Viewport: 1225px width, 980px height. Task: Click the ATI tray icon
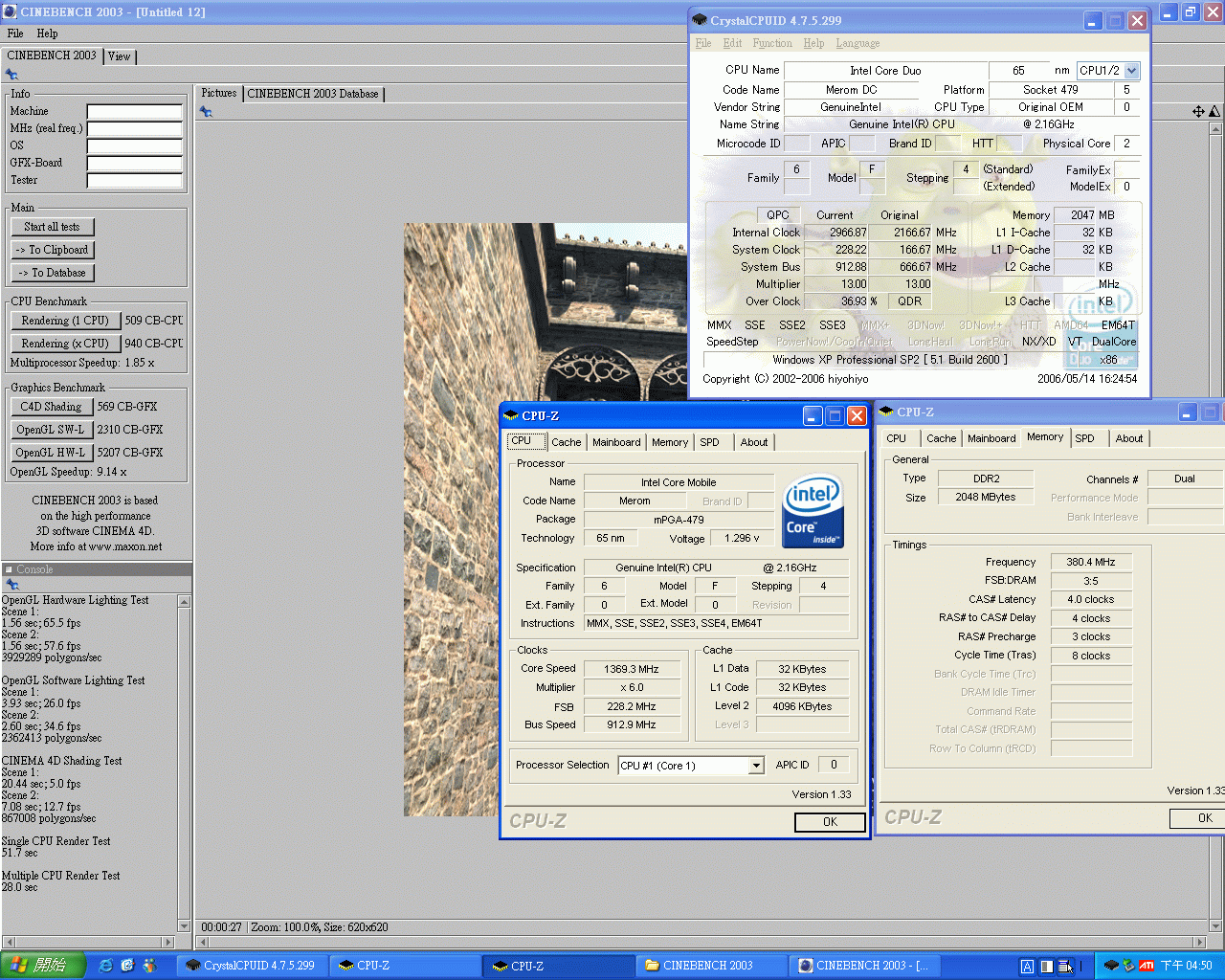pyautogui.click(x=1146, y=966)
